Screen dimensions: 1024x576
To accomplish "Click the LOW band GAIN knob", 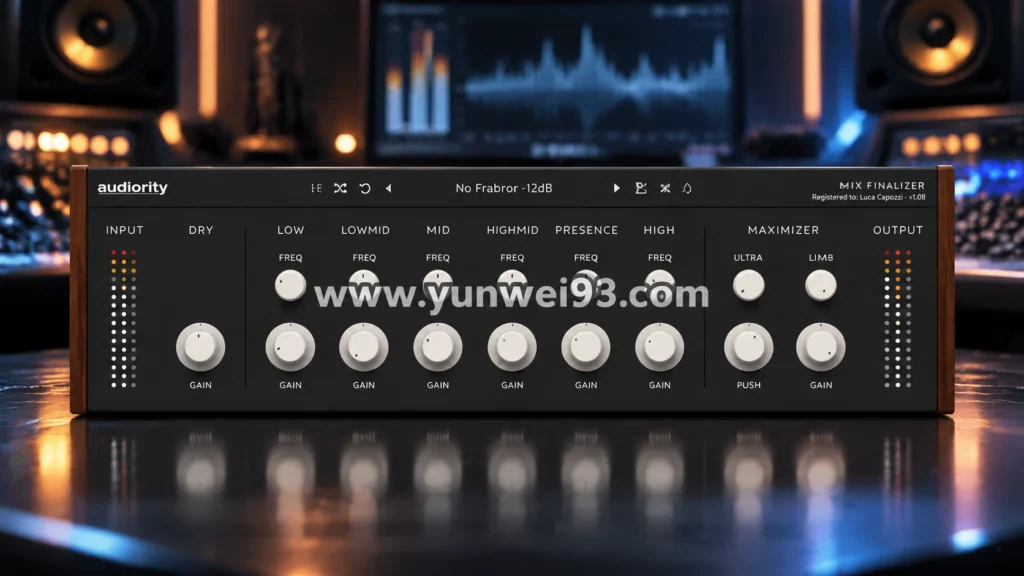I will [x=290, y=347].
